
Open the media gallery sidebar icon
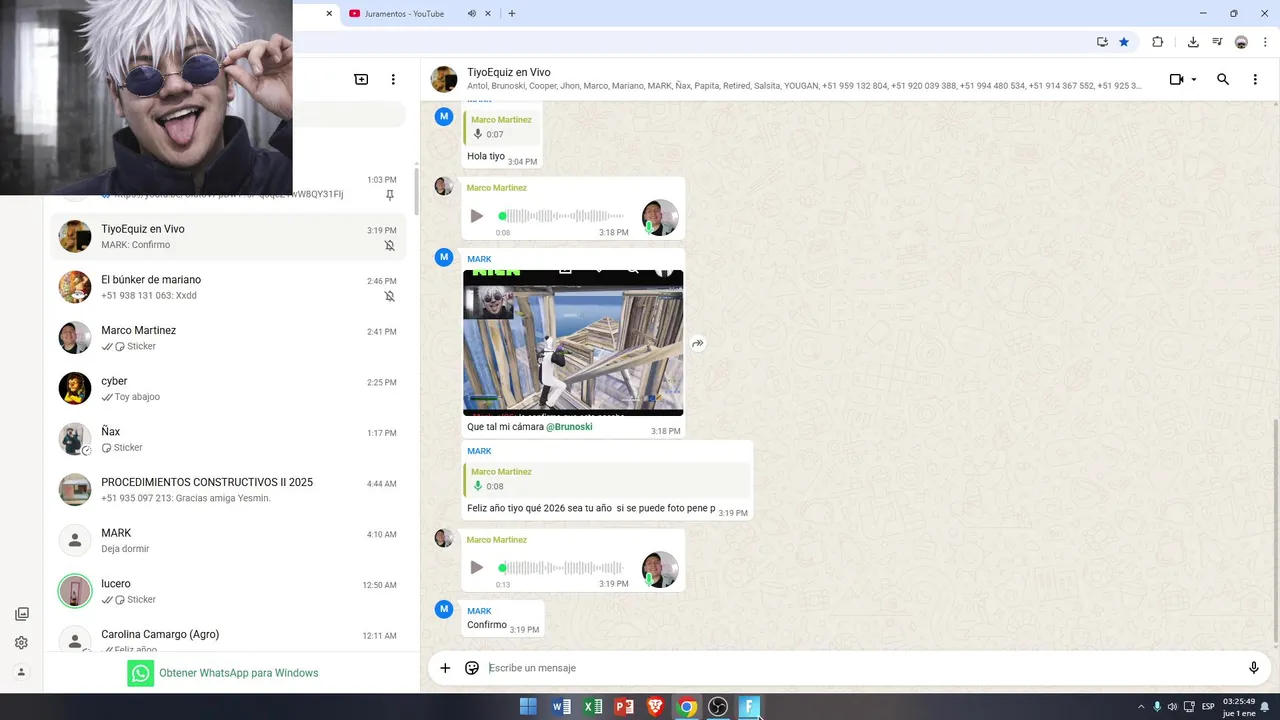tap(21, 614)
